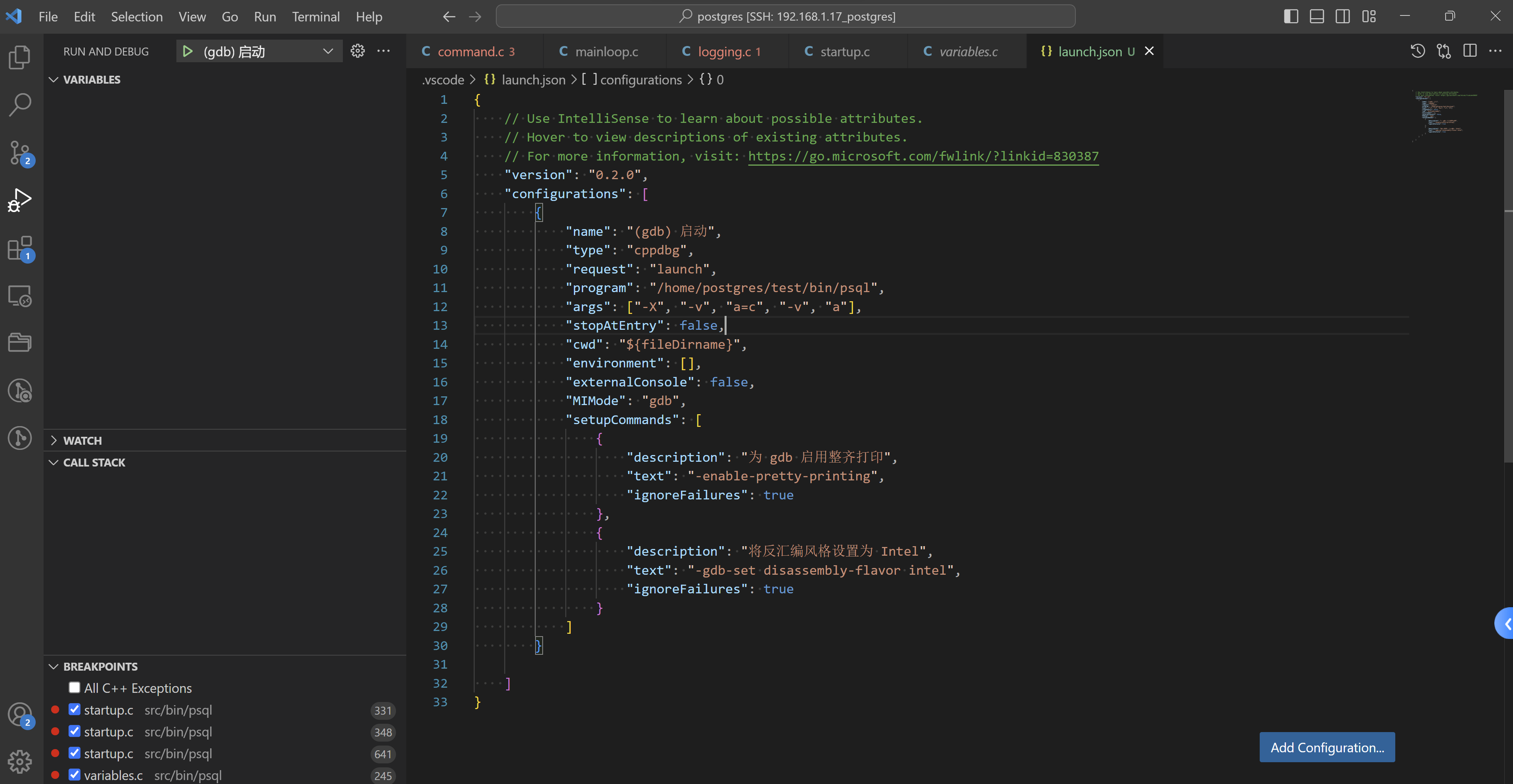1513x784 pixels.
Task: Open the Terminal menu
Action: (316, 16)
